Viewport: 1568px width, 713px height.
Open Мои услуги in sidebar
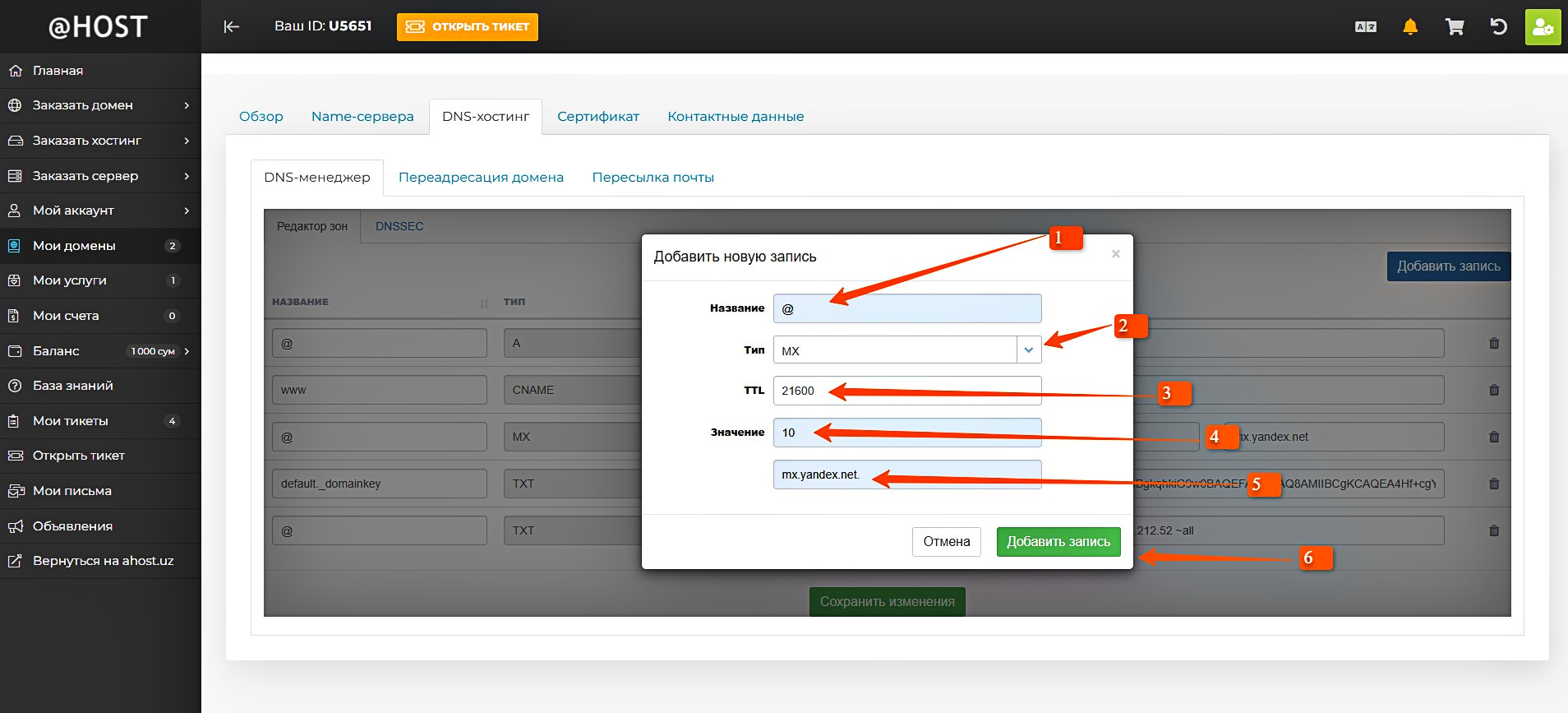100,280
